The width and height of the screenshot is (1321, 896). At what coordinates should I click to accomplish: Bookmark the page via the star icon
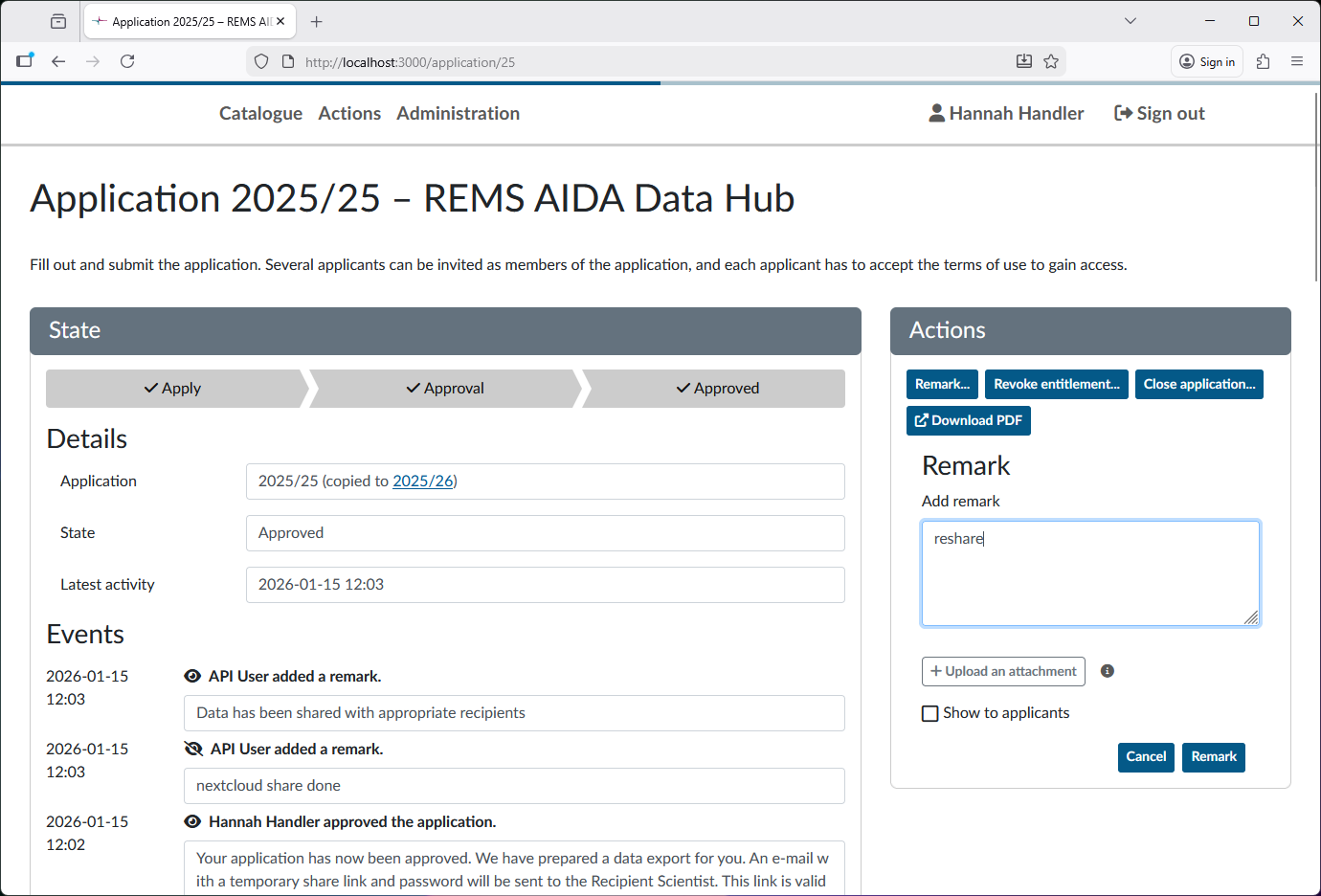coord(1051,60)
